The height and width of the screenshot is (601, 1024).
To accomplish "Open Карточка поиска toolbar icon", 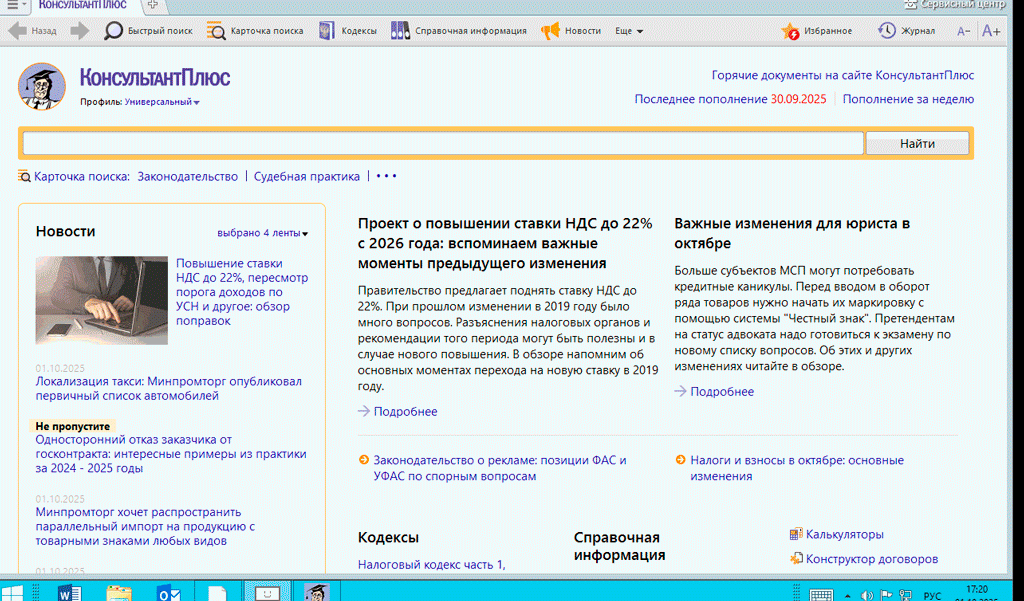I will 216,31.
